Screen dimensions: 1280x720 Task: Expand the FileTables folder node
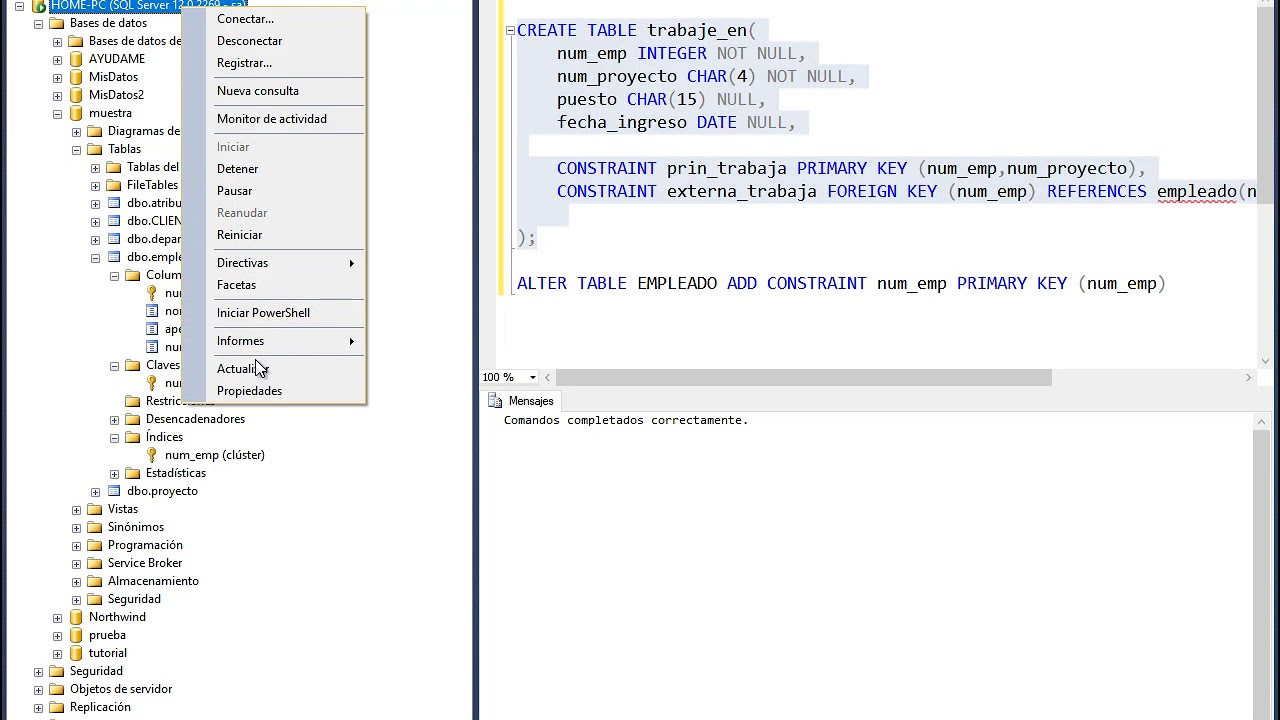[95, 185]
